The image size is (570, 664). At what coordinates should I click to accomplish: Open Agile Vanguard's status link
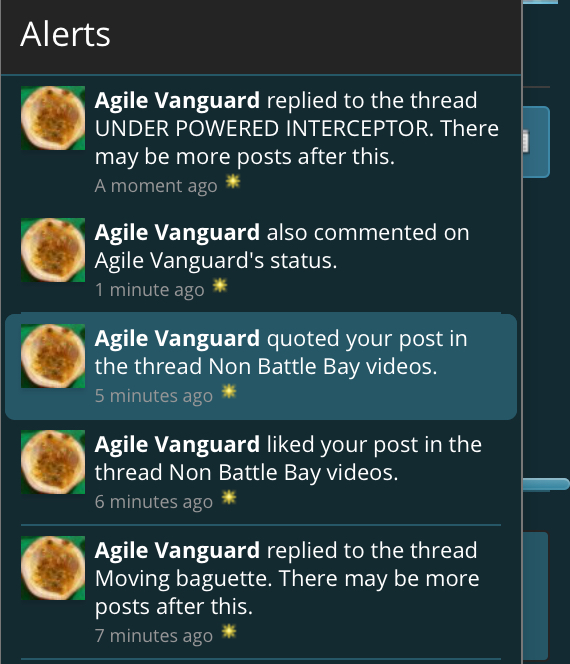coord(215,260)
